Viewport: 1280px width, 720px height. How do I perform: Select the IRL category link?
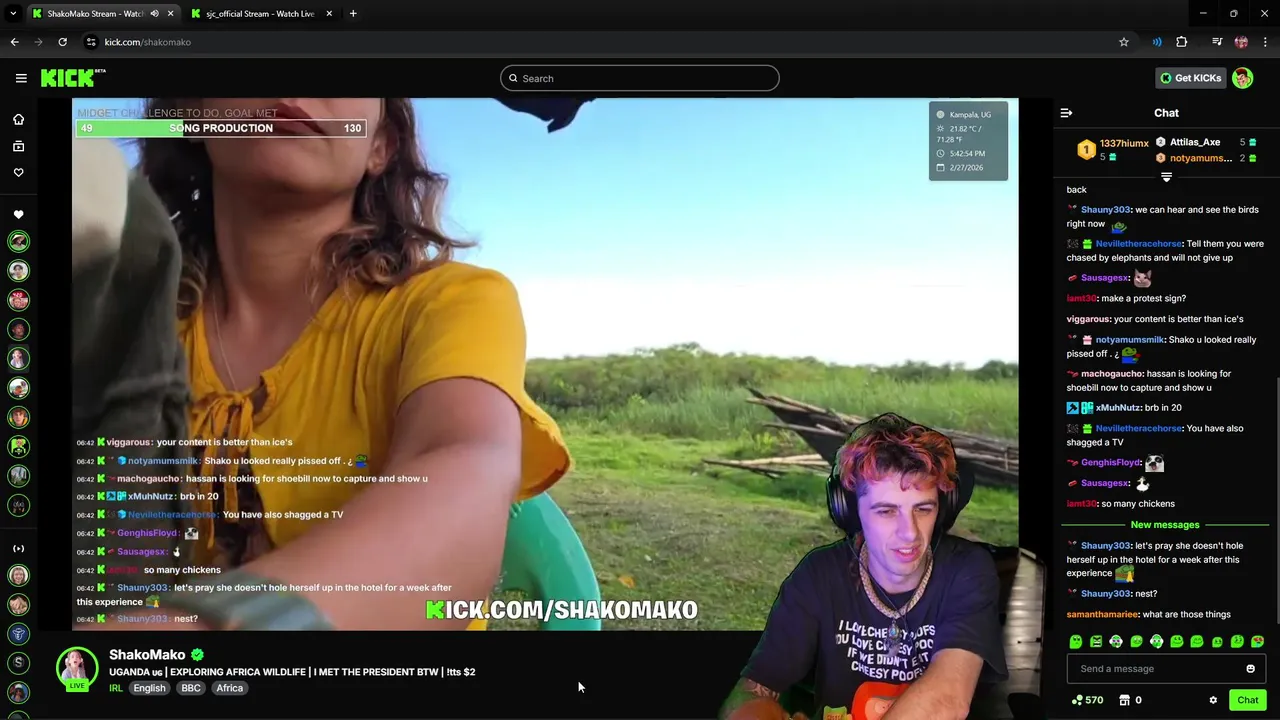[x=116, y=688]
